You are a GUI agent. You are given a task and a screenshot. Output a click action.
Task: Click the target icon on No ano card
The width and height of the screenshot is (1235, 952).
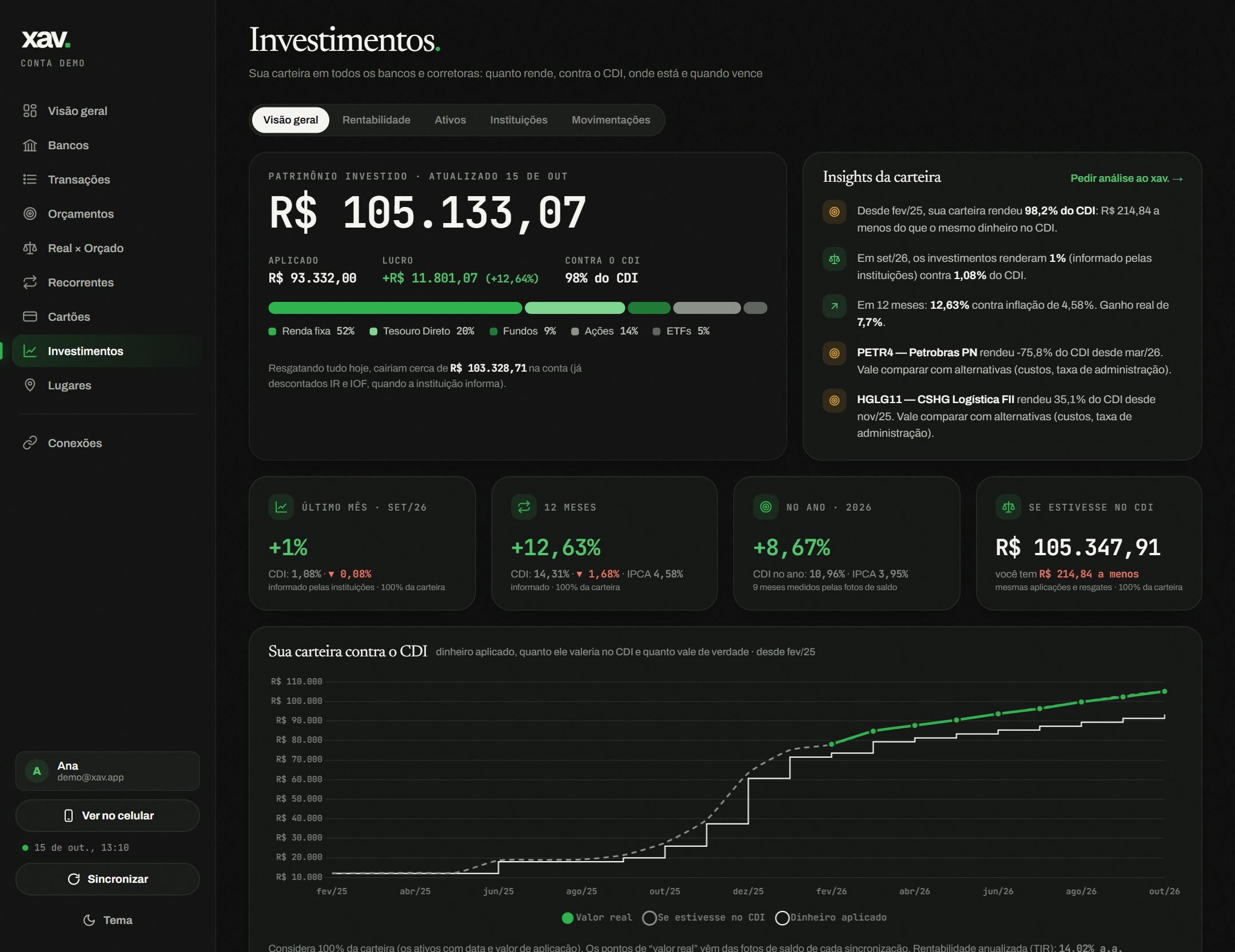[766, 507]
